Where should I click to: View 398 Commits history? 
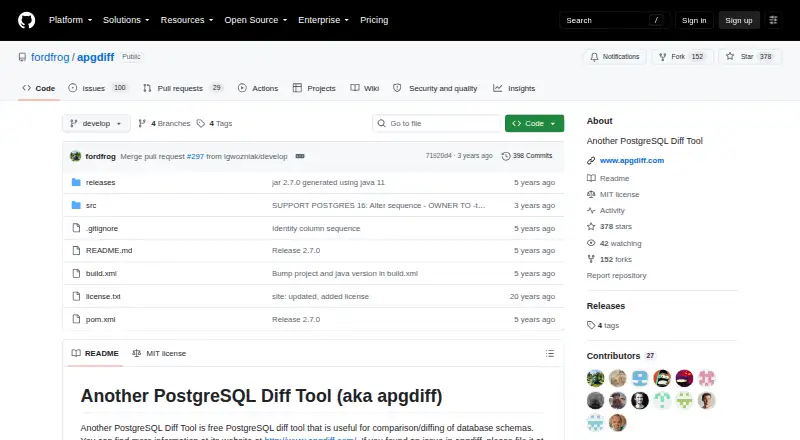527,156
